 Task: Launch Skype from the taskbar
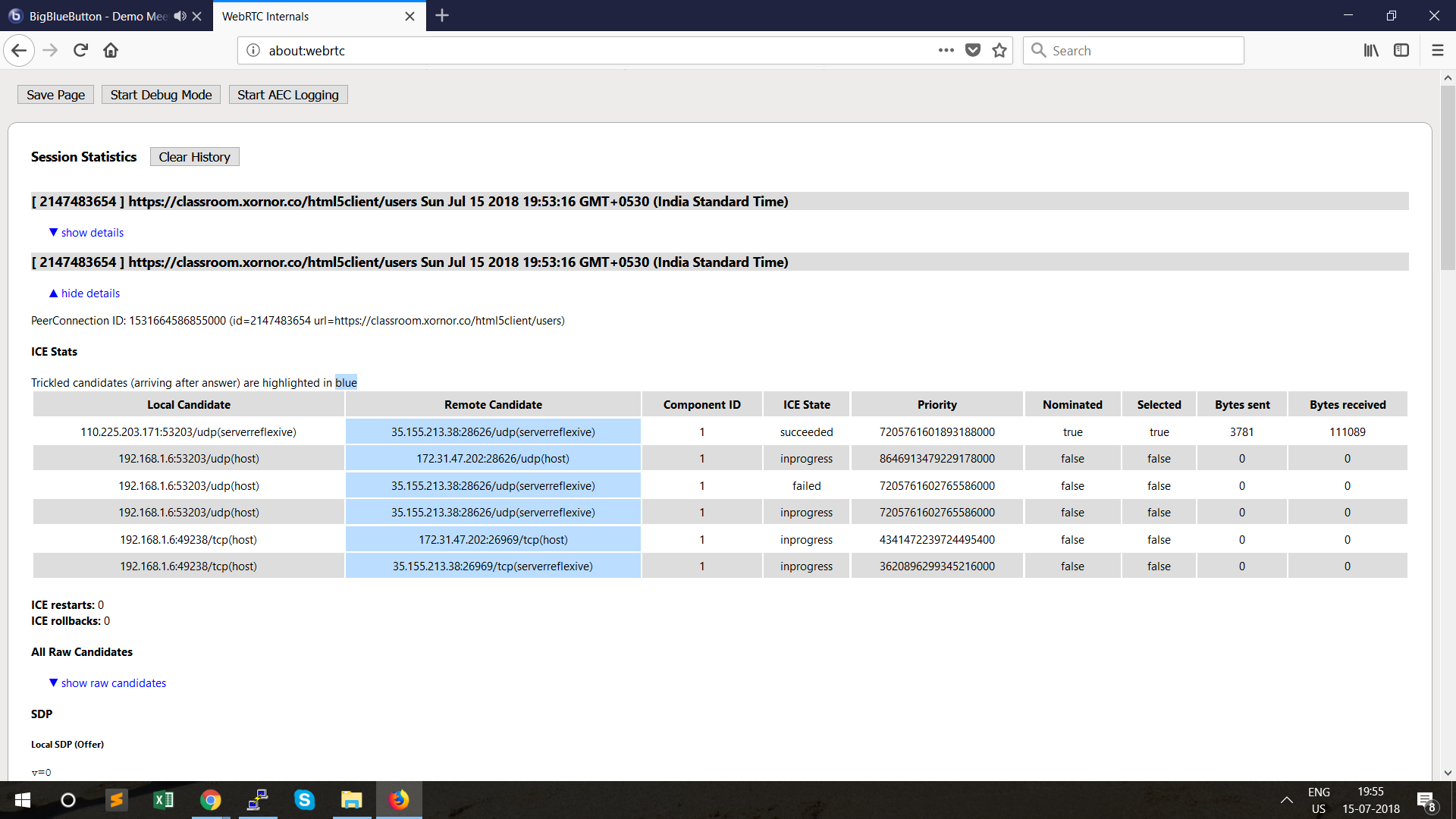click(305, 800)
